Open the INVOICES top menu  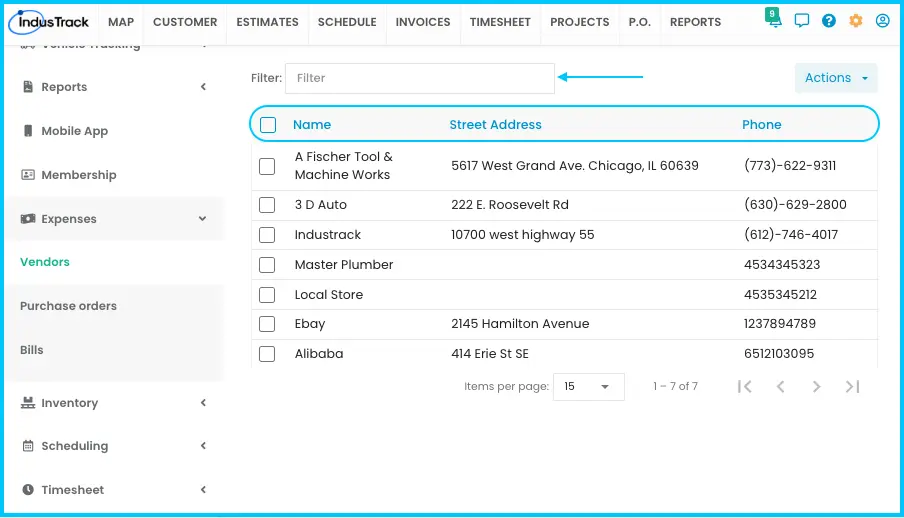point(423,22)
